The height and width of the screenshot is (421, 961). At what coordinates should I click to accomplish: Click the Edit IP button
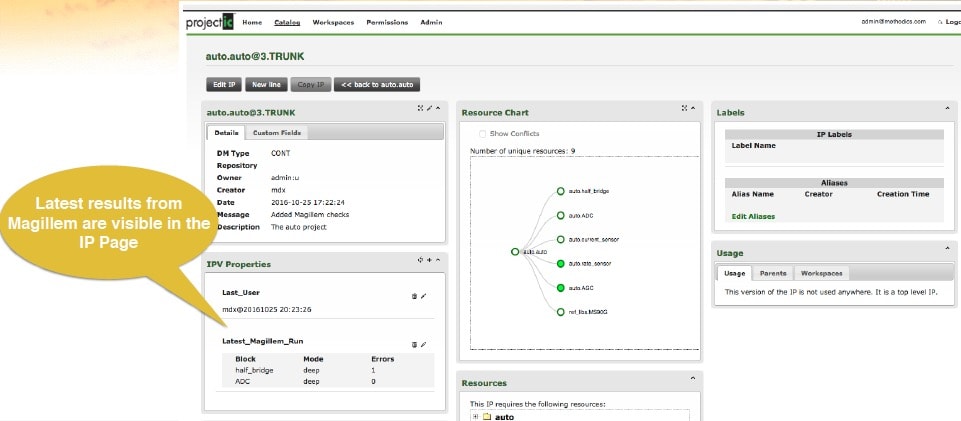tap(224, 85)
